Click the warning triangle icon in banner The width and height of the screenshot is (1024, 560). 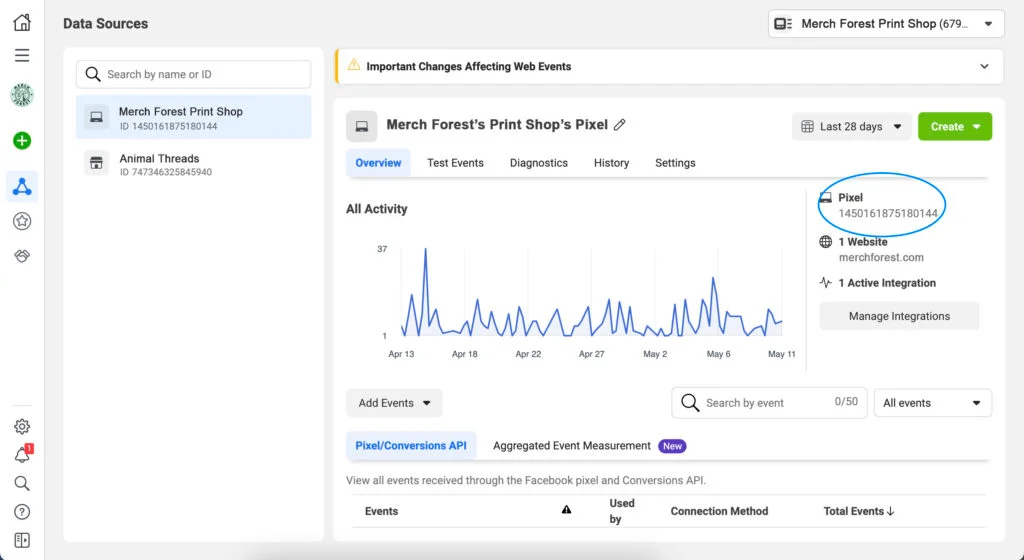353,65
